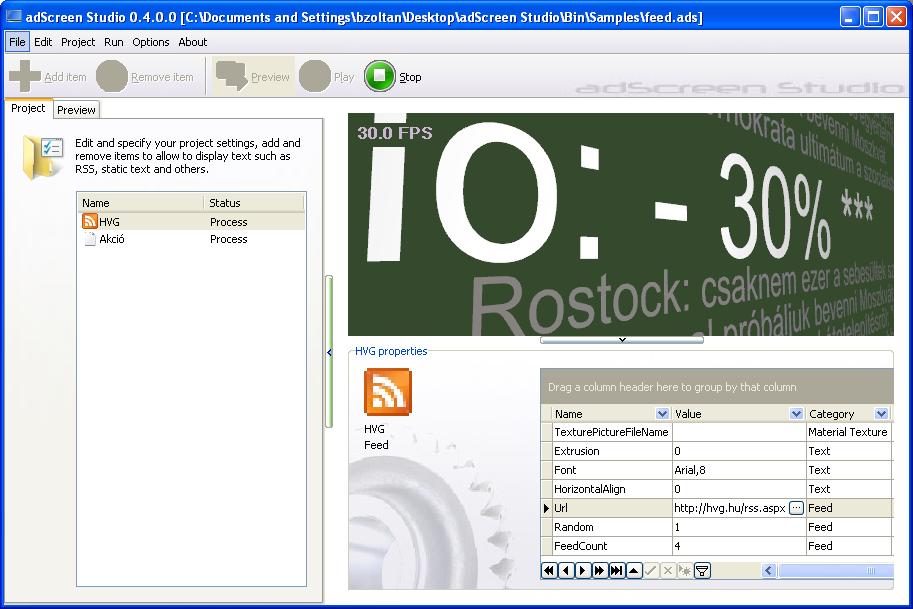The height and width of the screenshot is (609, 913).
Task: Click the Font value cell Arial,8
Action: 738,470
